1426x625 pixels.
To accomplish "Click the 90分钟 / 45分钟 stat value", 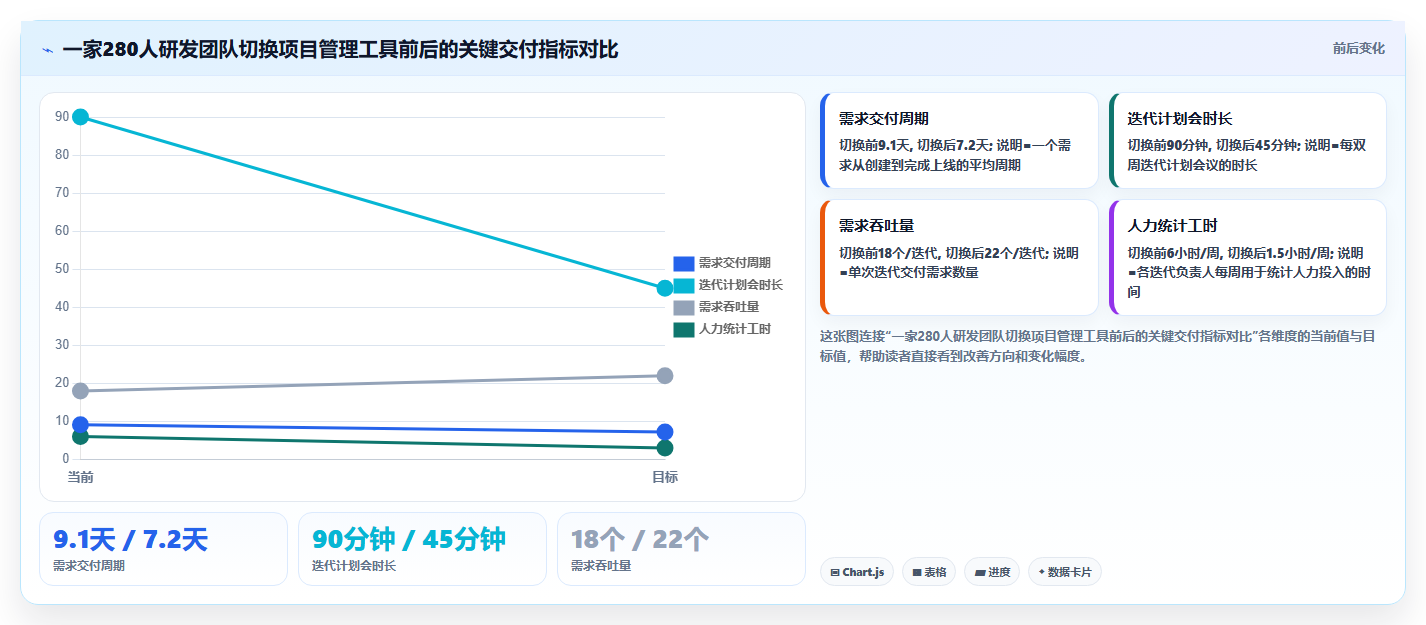I will click(409, 540).
